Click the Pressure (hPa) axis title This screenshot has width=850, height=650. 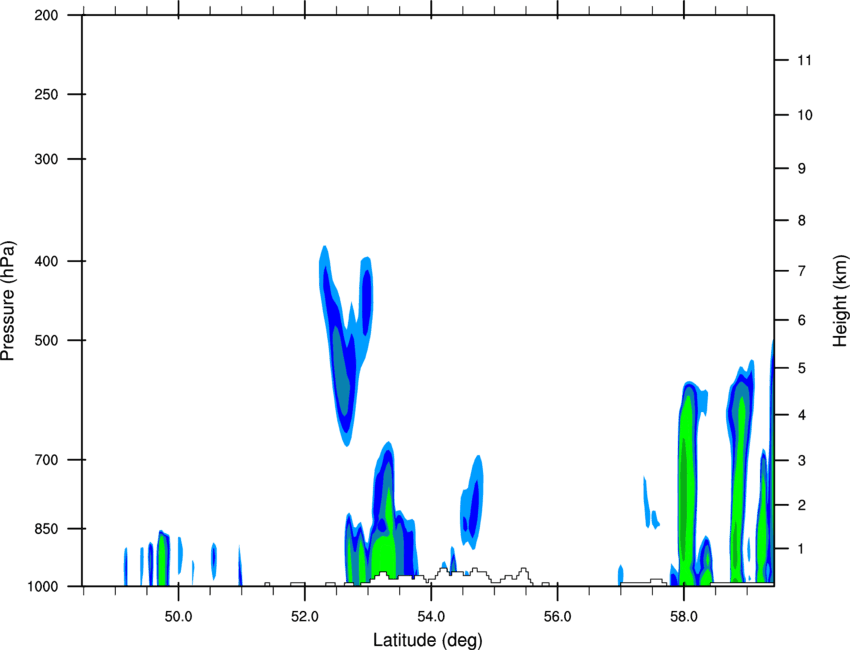pyautogui.click(x=8, y=301)
